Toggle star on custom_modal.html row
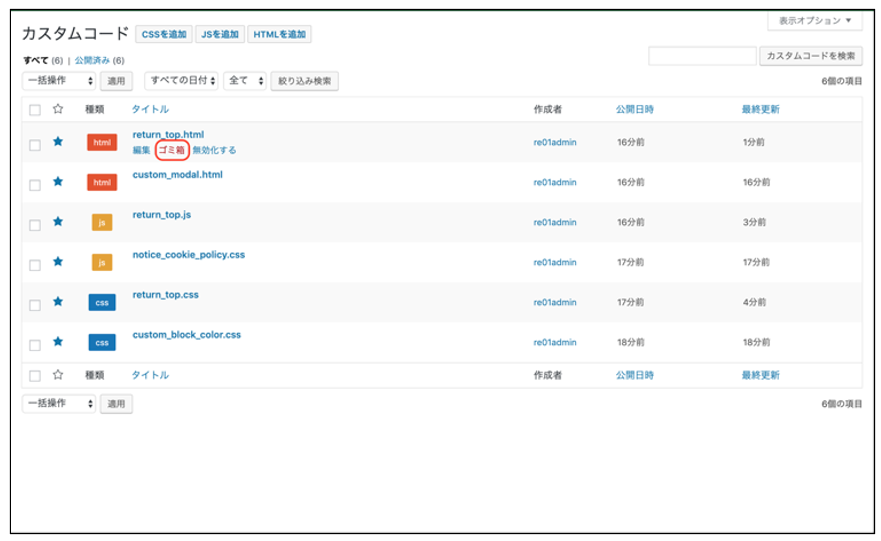Viewport: 881px width, 541px height. coord(58,182)
